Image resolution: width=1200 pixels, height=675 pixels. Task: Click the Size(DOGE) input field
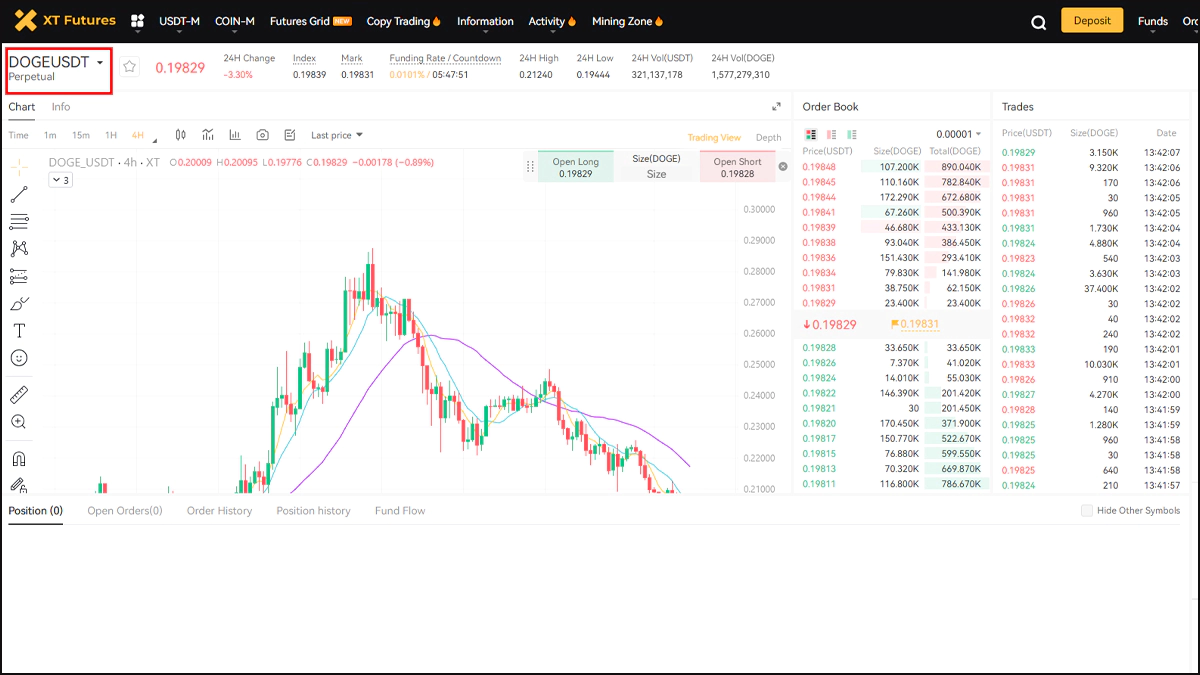point(656,174)
